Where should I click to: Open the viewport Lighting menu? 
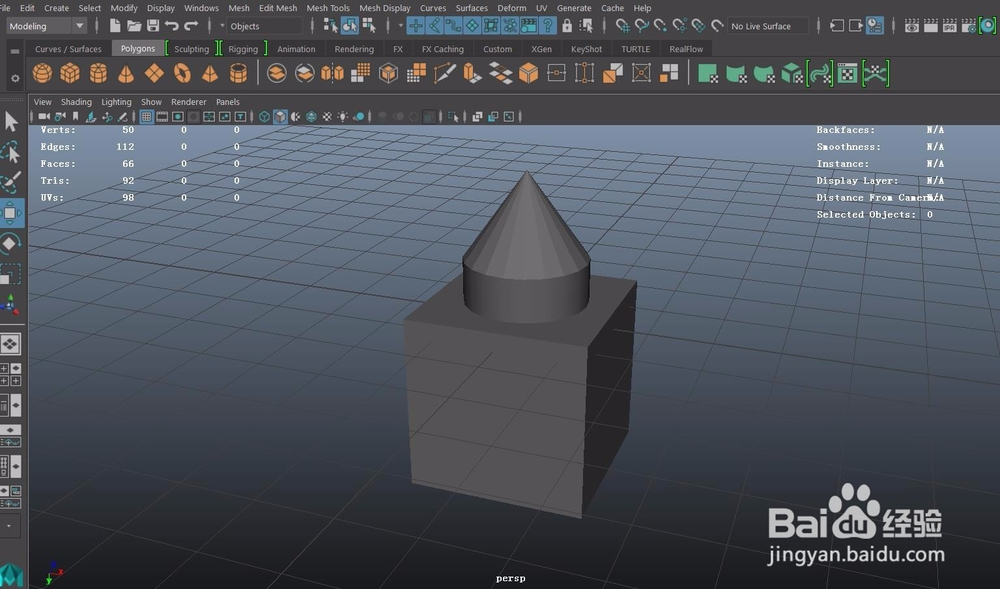[116, 102]
